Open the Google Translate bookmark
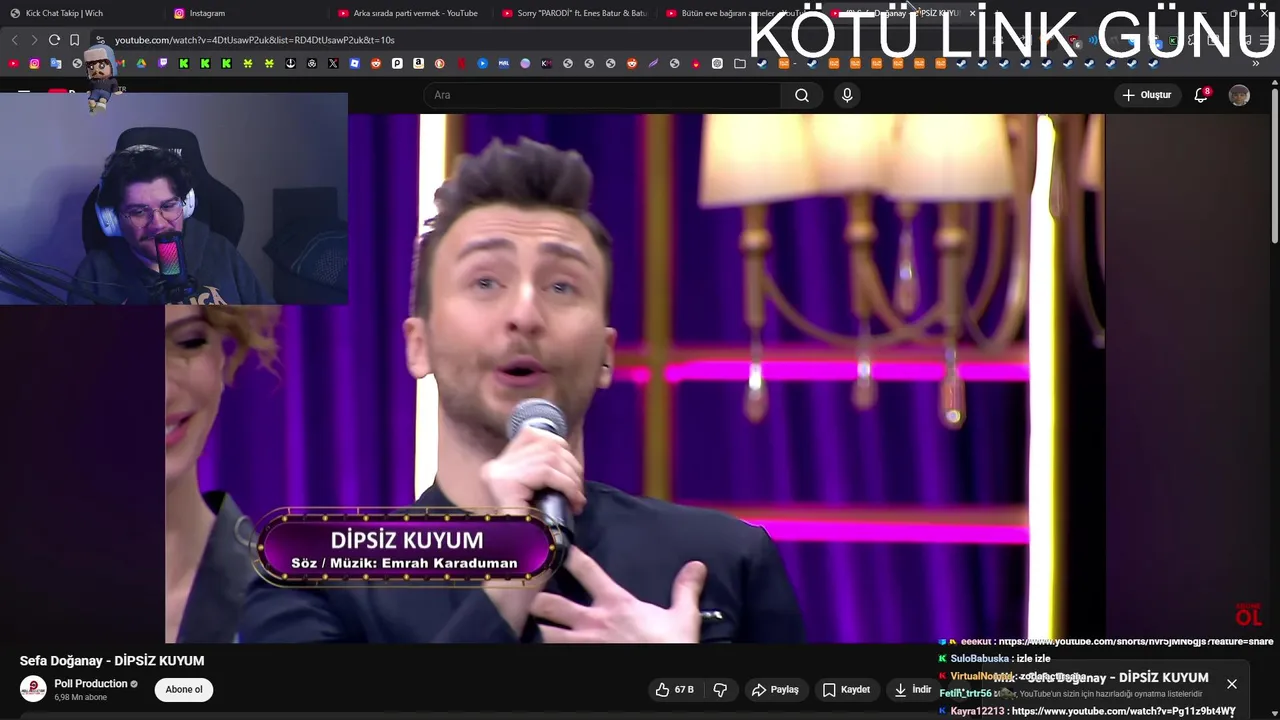This screenshot has height=720, width=1280. [x=56, y=63]
